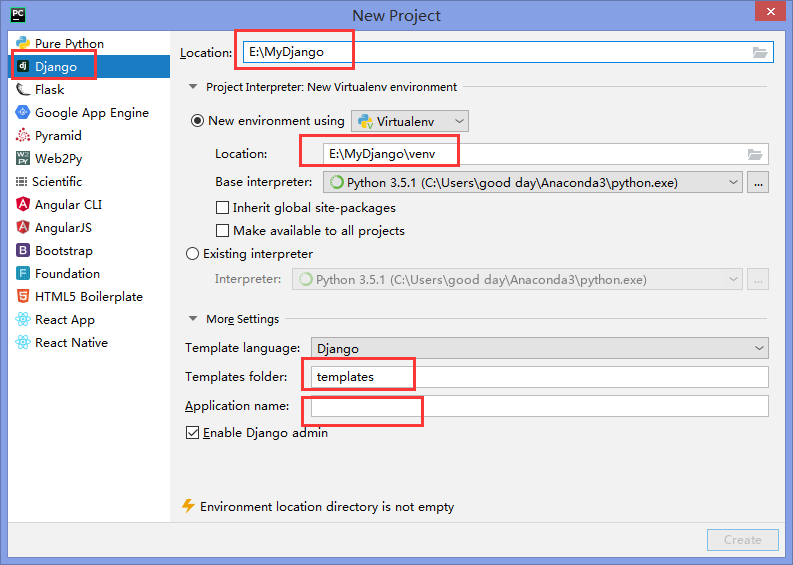
Task: Open the disabled Interpreter dropdown
Action: click(x=517, y=279)
